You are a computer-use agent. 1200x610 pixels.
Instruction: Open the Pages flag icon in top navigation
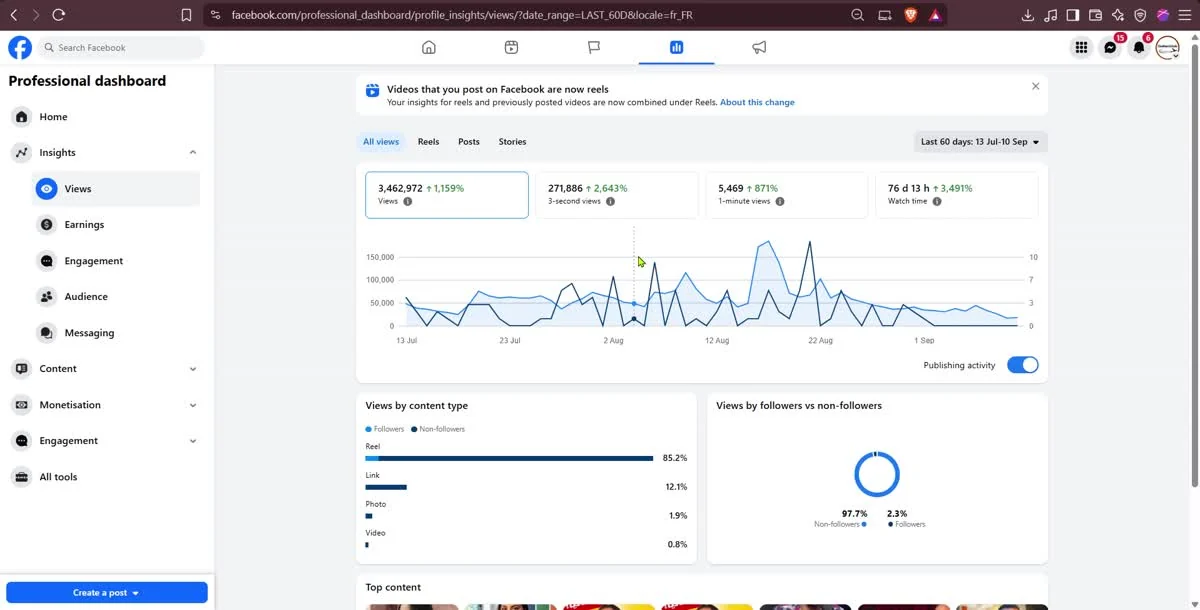(x=594, y=47)
